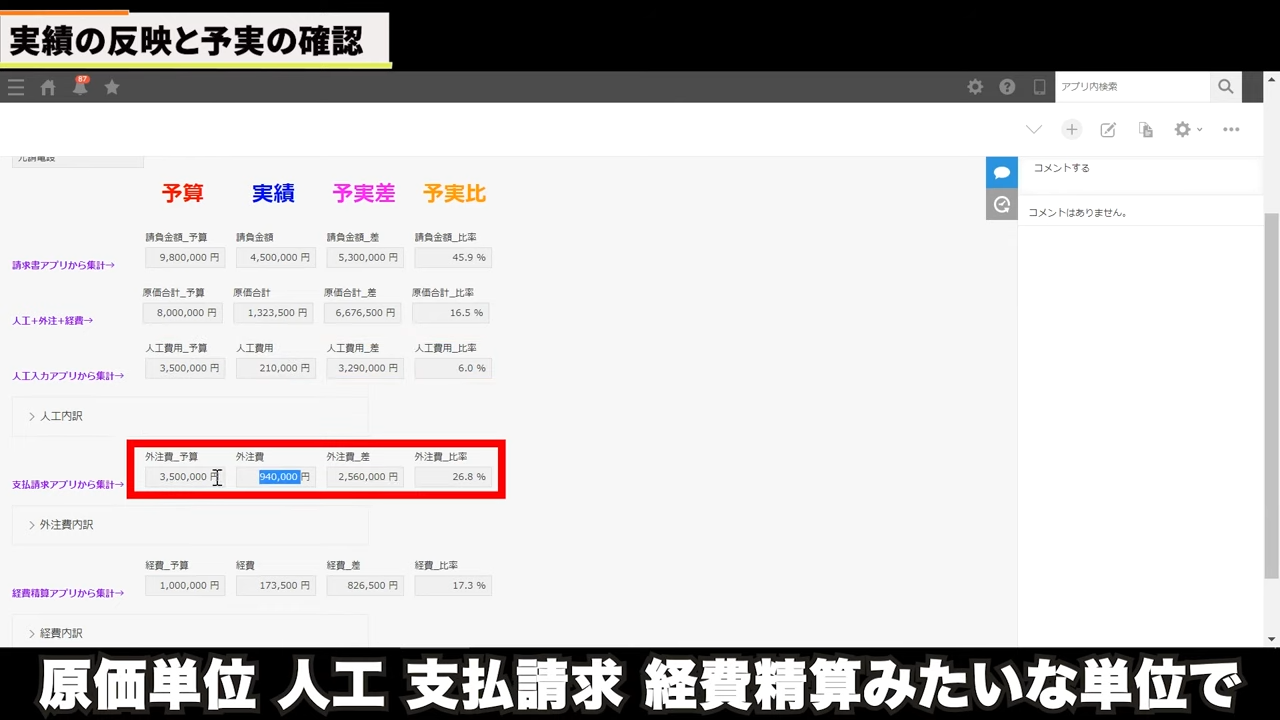Expand the 人工内訳 section
The height and width of the screenshot is (720, 1280).
60,416
